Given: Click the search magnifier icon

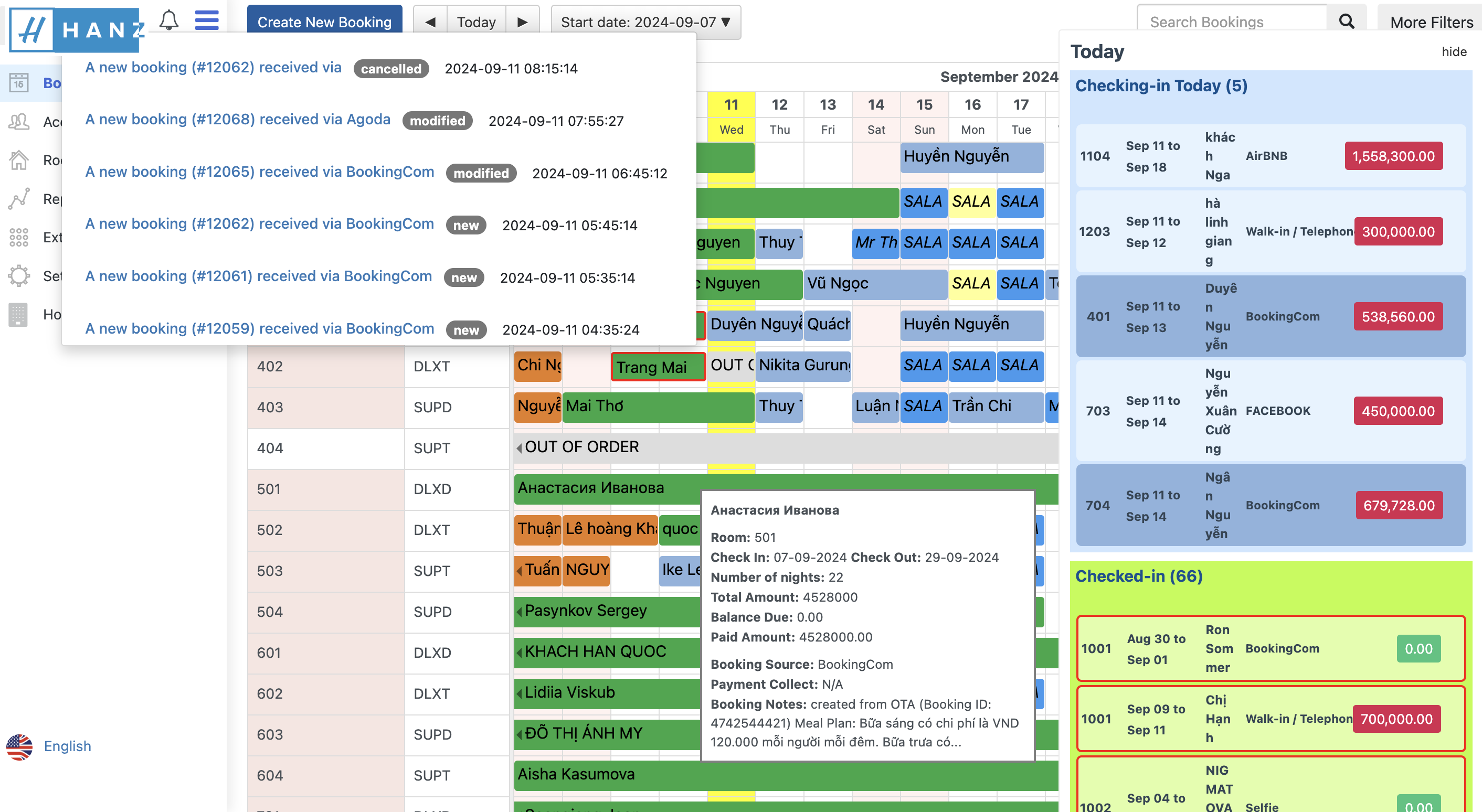Looking at the screenshot, I should click(x=1346, y=22).
